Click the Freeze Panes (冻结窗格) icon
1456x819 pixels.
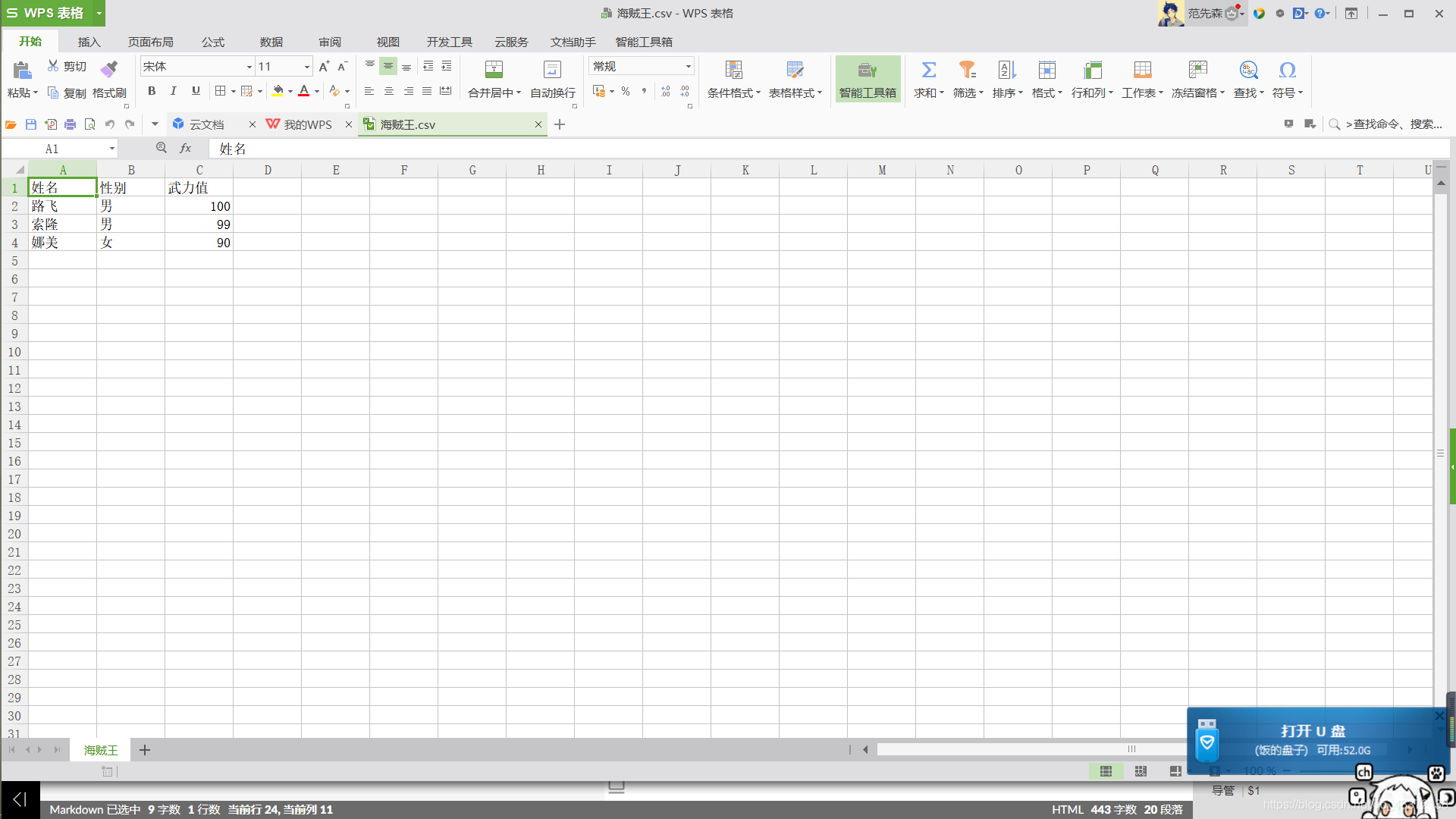[1197, 71]
